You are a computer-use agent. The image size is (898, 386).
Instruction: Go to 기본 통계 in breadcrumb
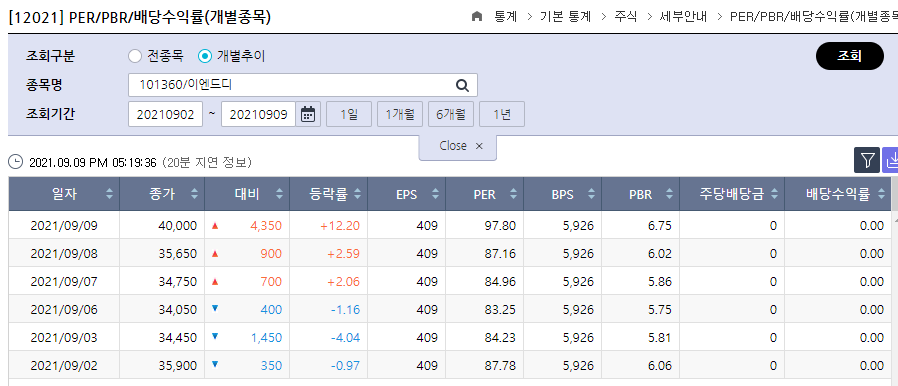coord(565,17)
